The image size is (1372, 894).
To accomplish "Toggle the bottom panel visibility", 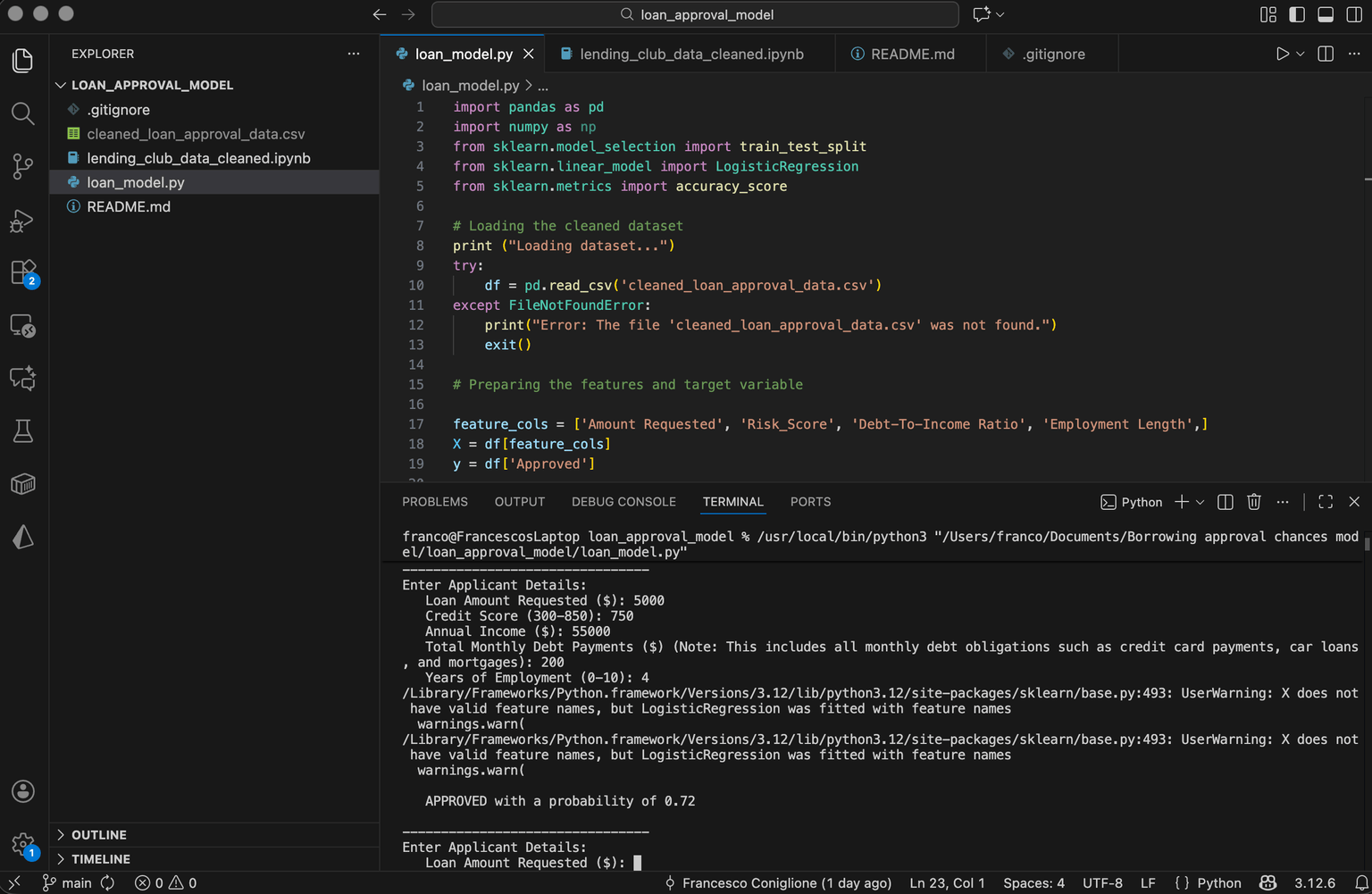I will pos(1326,14).
